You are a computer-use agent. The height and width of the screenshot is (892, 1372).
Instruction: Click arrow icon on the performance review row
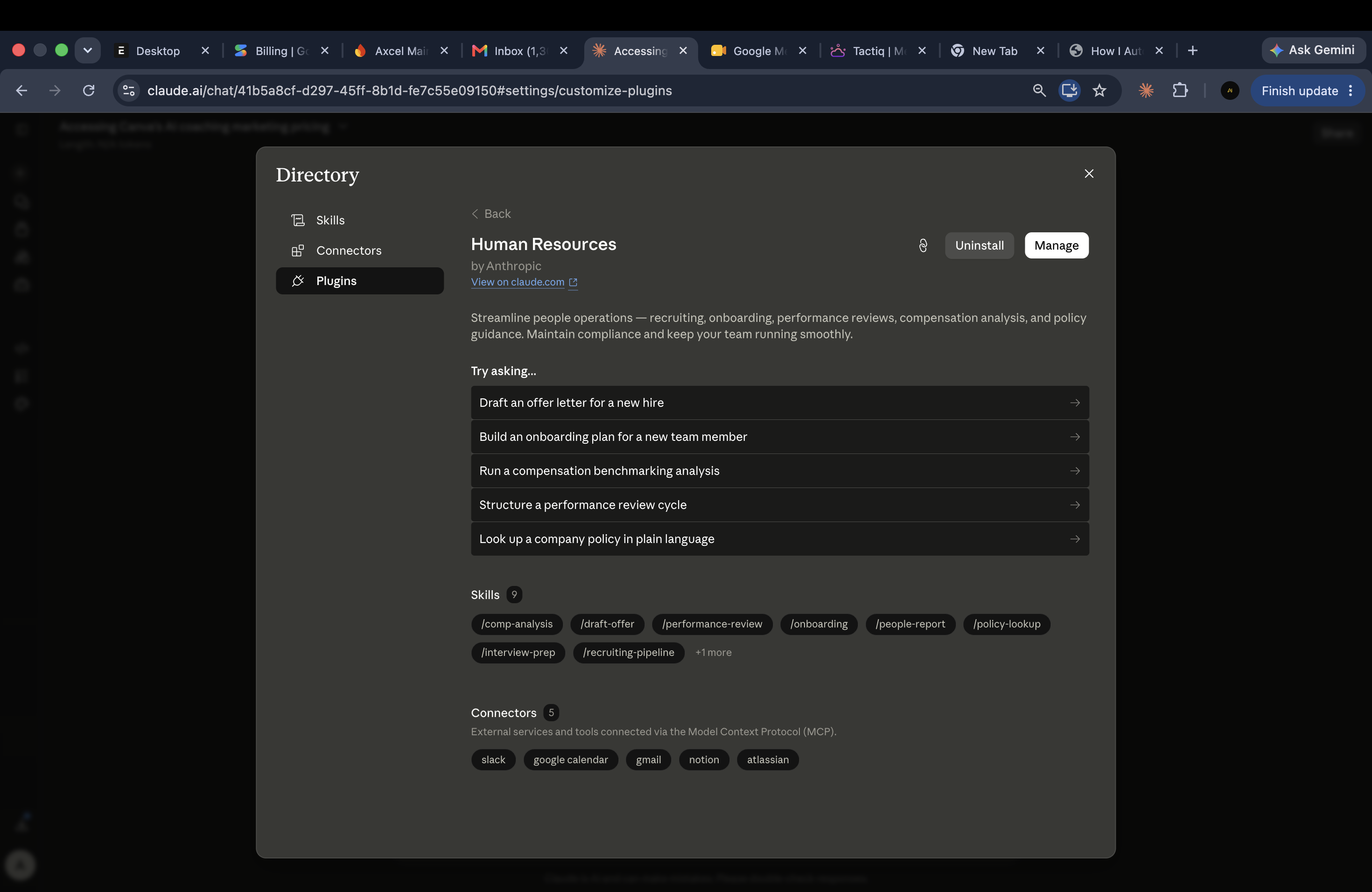[x=1075, y=505]
